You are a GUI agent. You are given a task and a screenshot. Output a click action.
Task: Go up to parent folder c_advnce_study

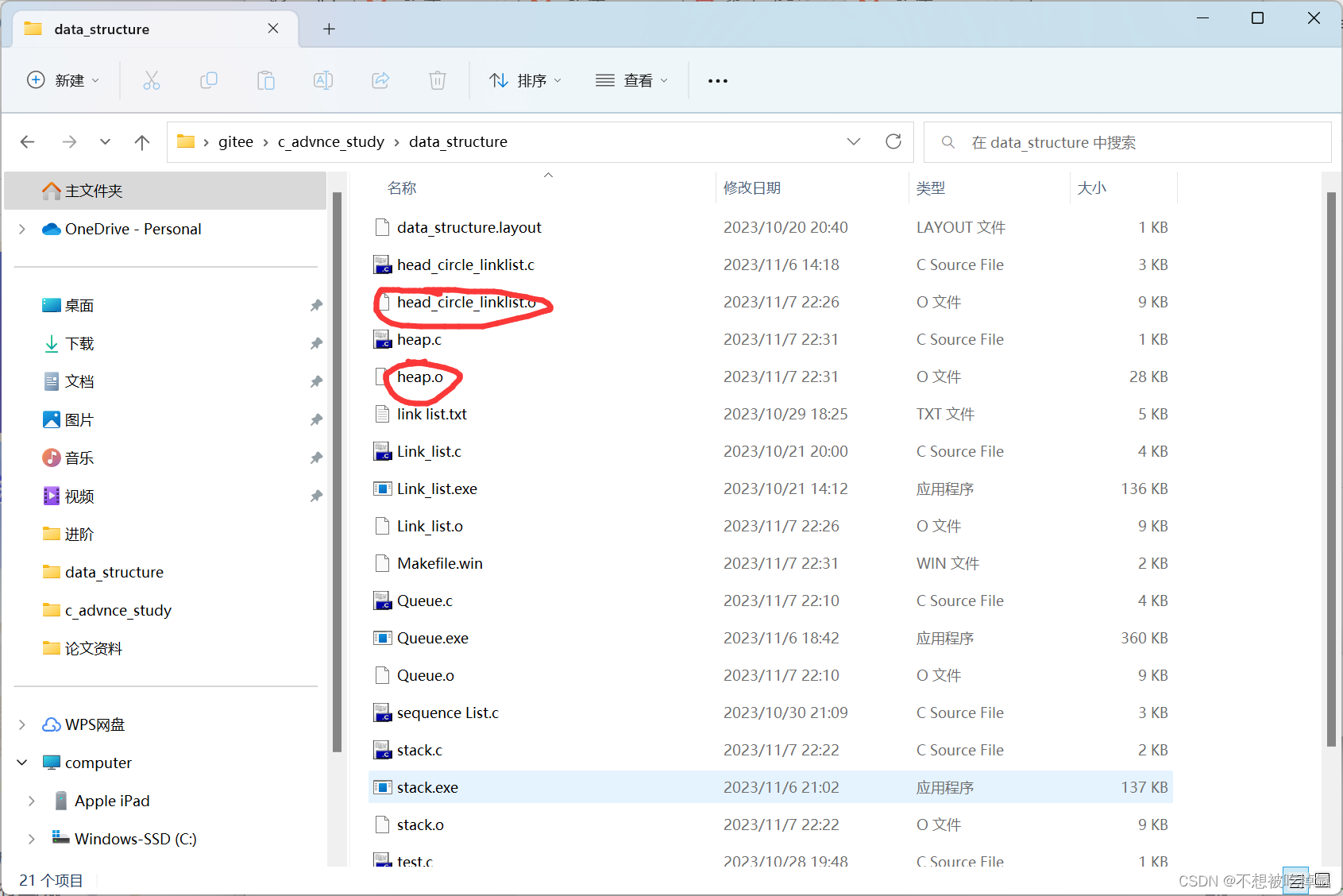coord(141,141)
